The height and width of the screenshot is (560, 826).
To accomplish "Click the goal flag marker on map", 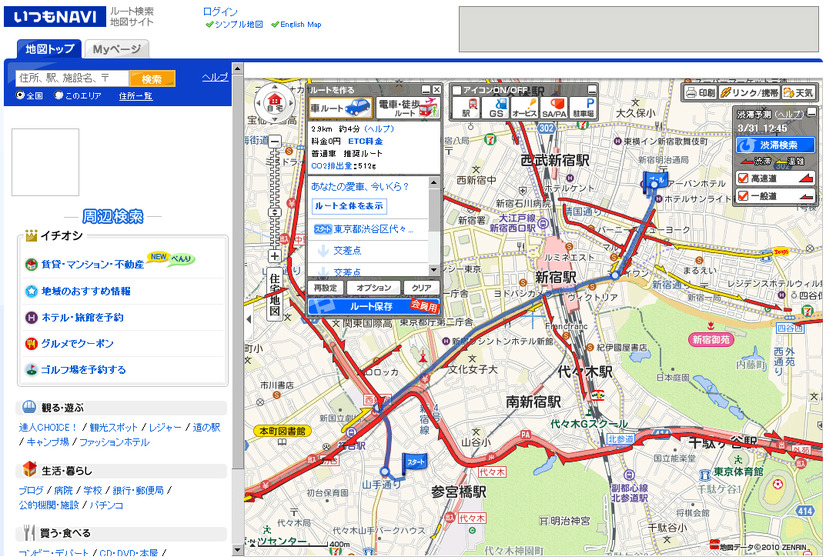I will [655, 181].
